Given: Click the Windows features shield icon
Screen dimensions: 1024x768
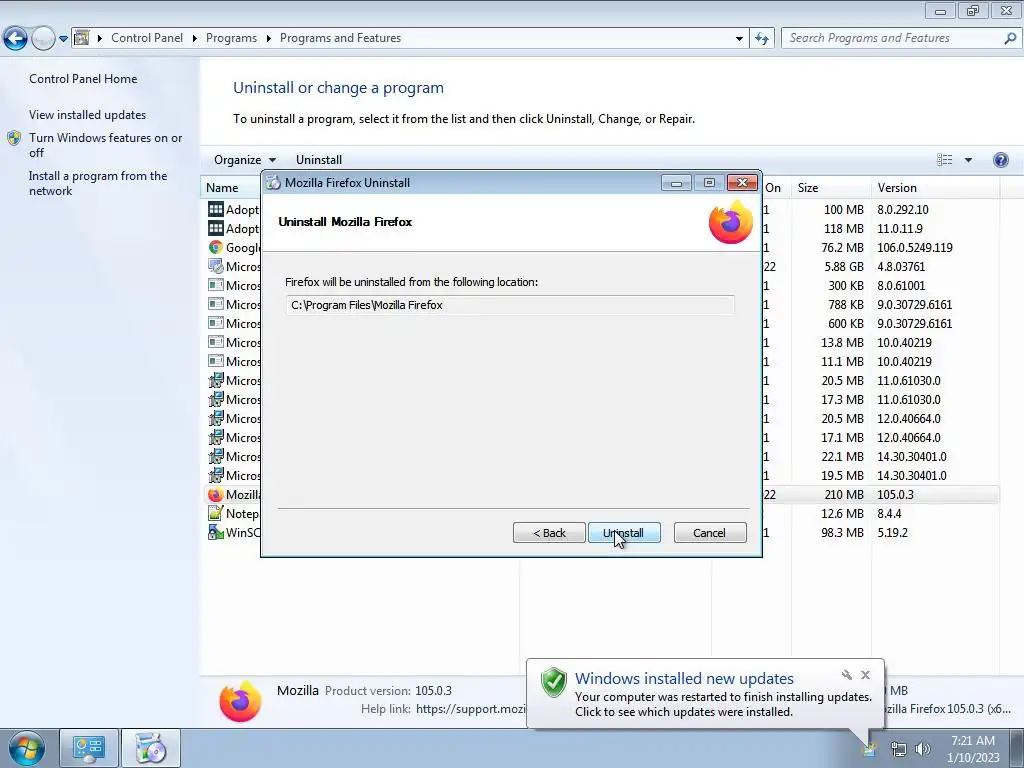Looking at the screenshot, I should (14, 138).
